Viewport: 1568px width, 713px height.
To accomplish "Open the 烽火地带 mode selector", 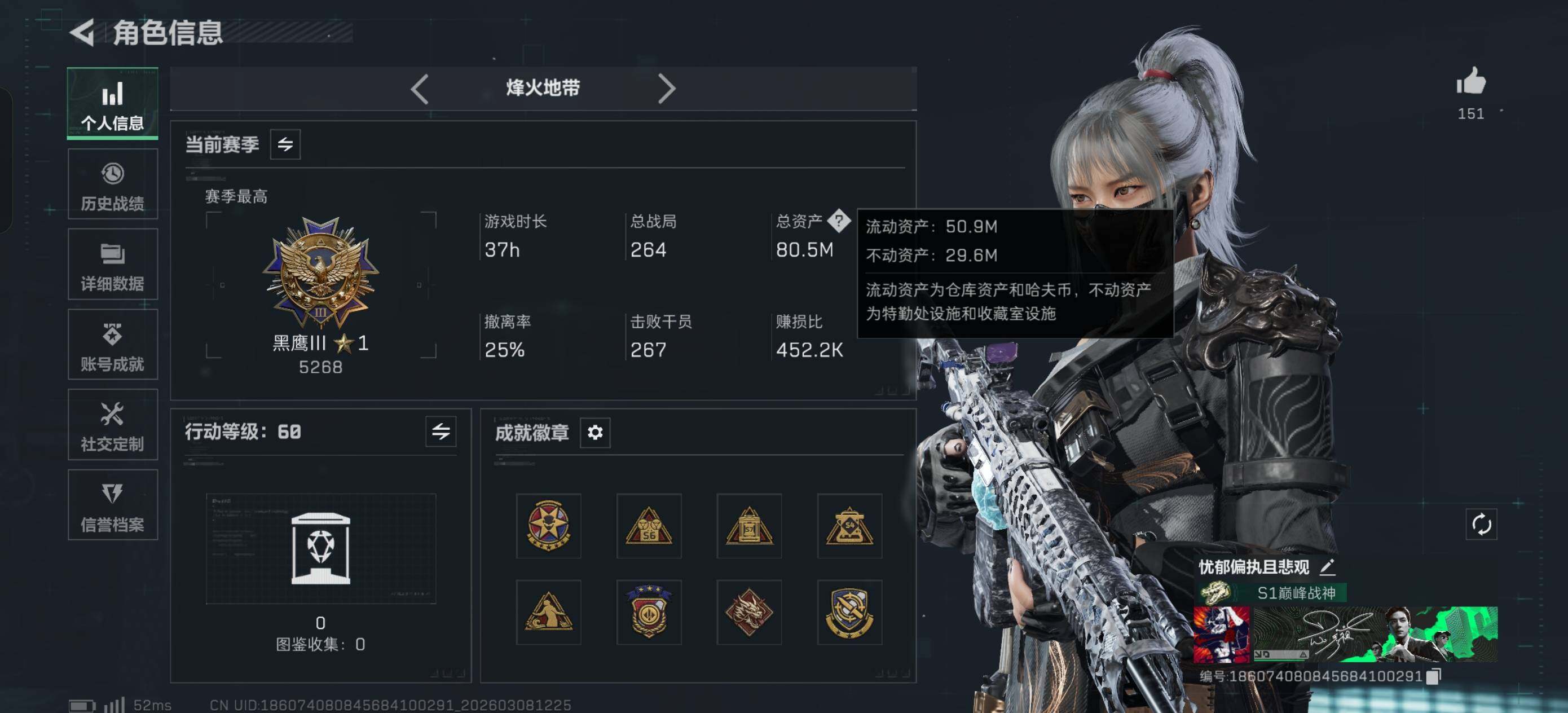I will pos(543,89).
